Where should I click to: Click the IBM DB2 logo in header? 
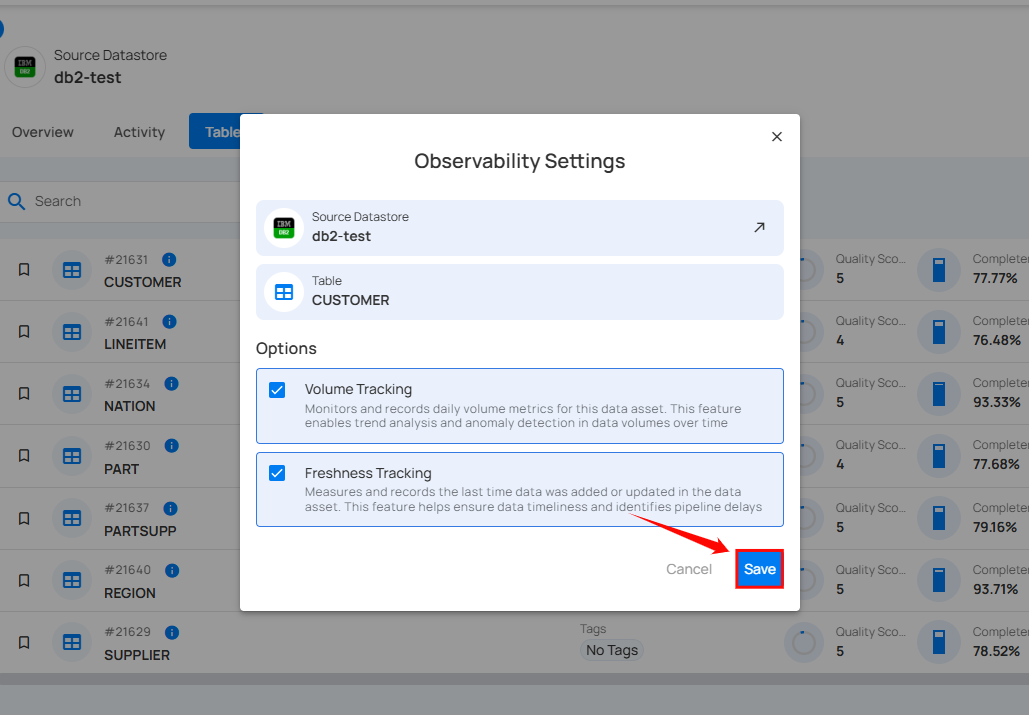pos(25,67)
